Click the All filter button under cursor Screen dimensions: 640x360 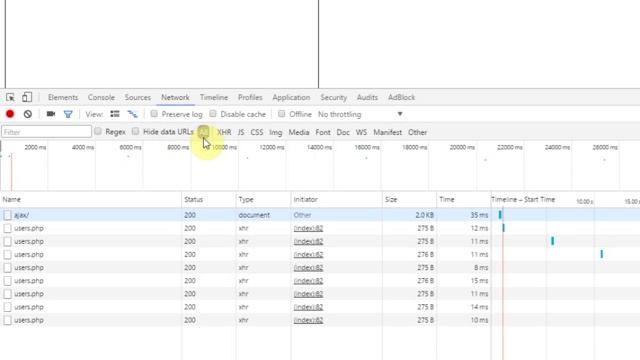pyautogui.click(x=204, y=131)
